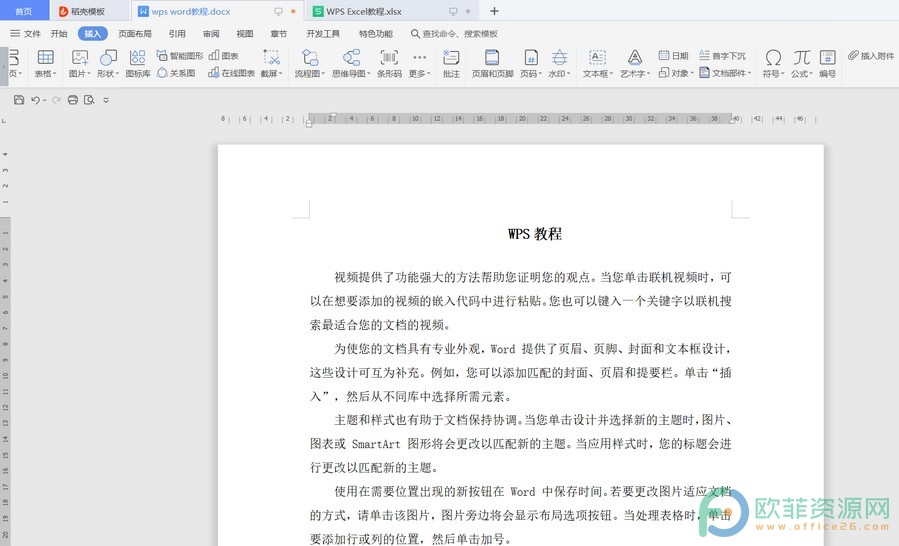Insert a 关系图 relationship diagram

pyautogui.click(x=176, y=73)
